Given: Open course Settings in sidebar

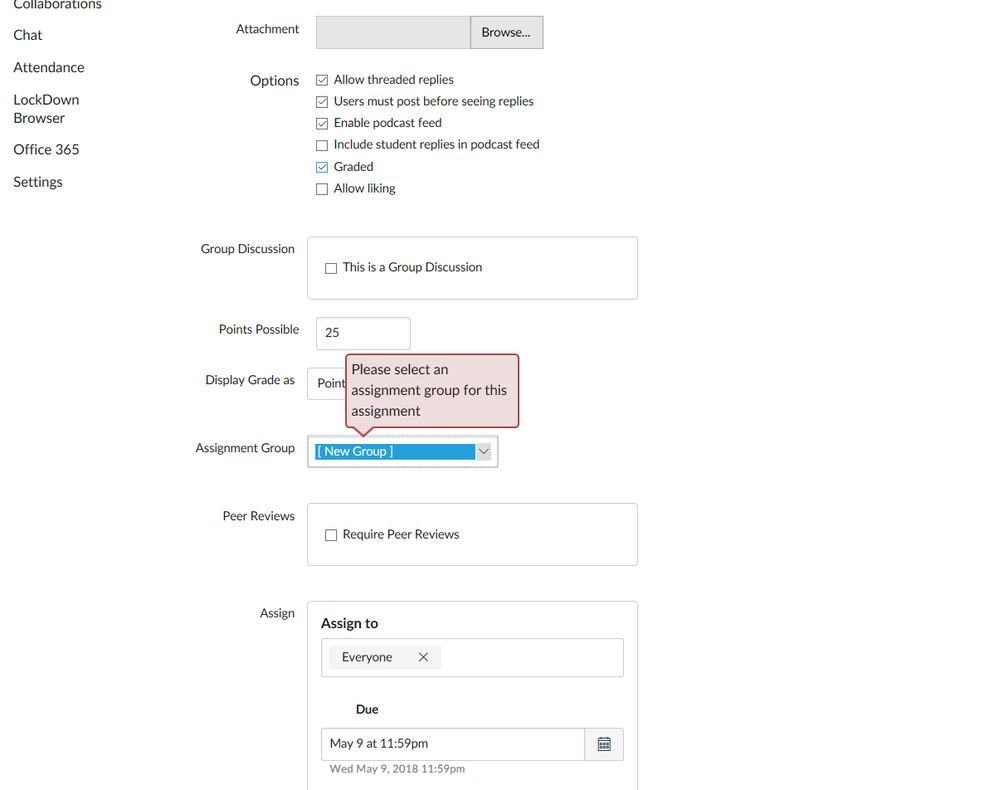Looking at the screenshot, I should pyautogui.click(x=38, y=182).
